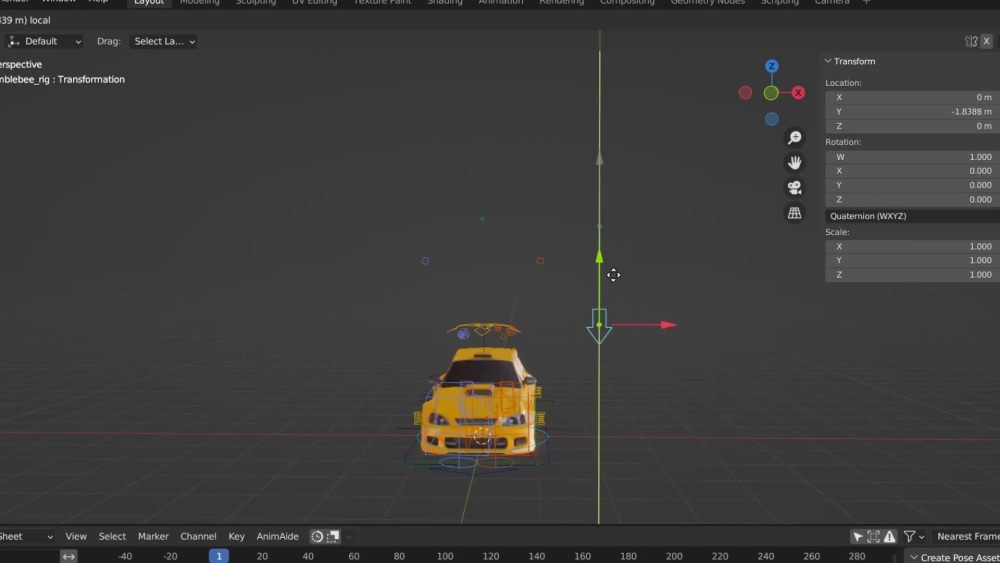Viewport: 1000px width, 563px height.
Task: Open the Dope Sheet mode dropdown
Action: [27, 537]
